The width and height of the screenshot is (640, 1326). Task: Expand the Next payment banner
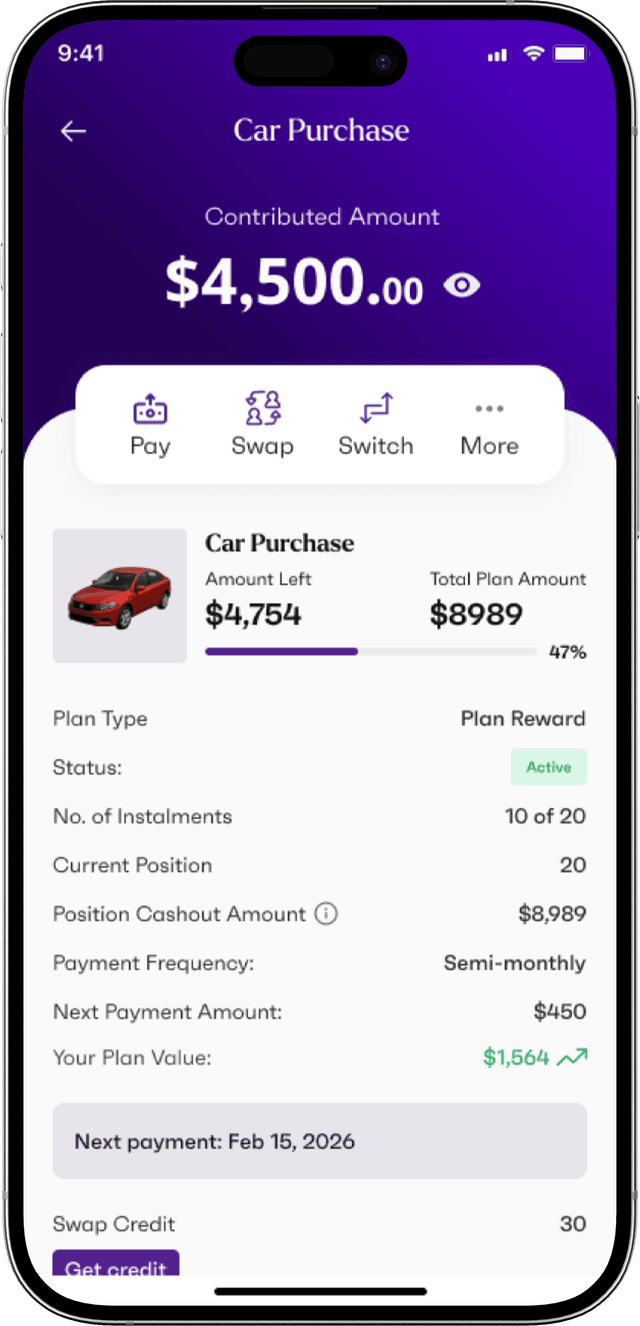pos(319,1141)
